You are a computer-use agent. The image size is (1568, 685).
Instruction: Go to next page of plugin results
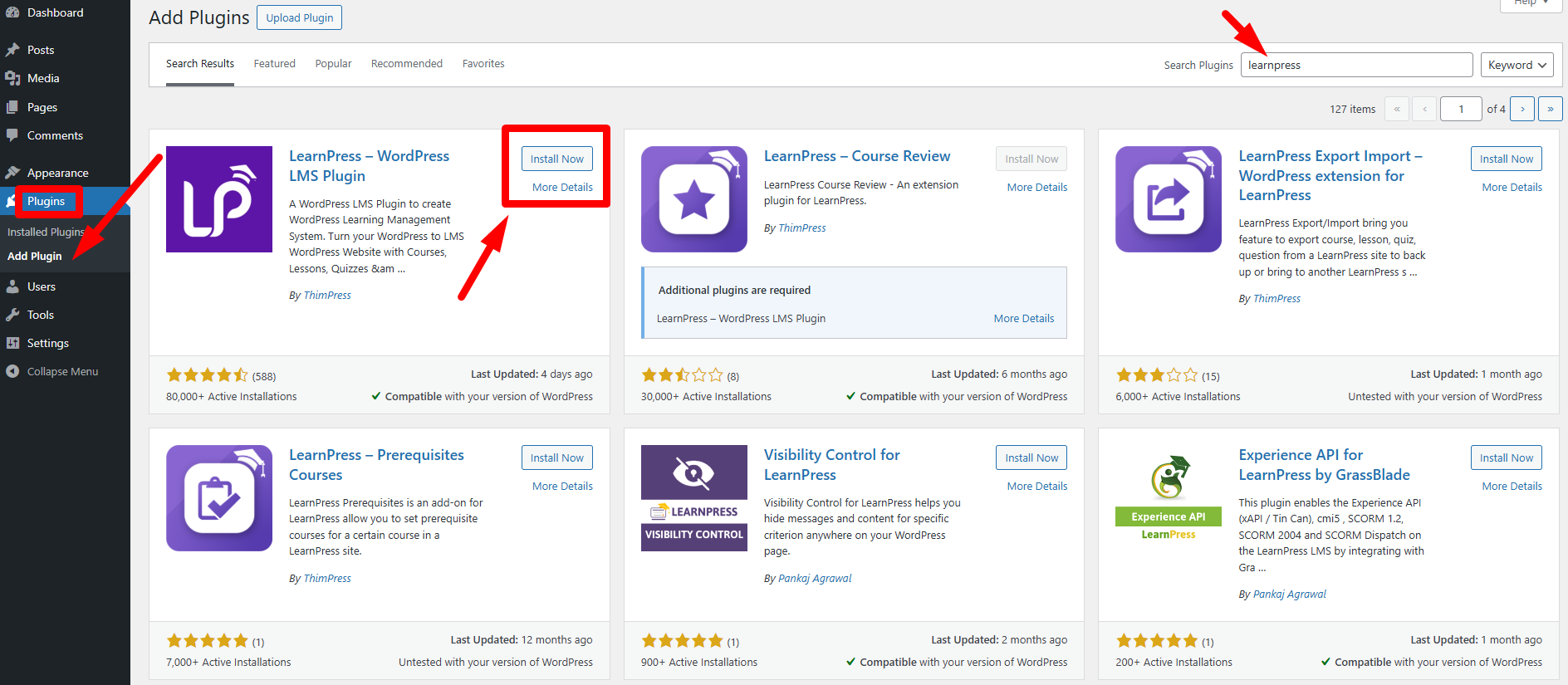click(x=1521, y=109)
